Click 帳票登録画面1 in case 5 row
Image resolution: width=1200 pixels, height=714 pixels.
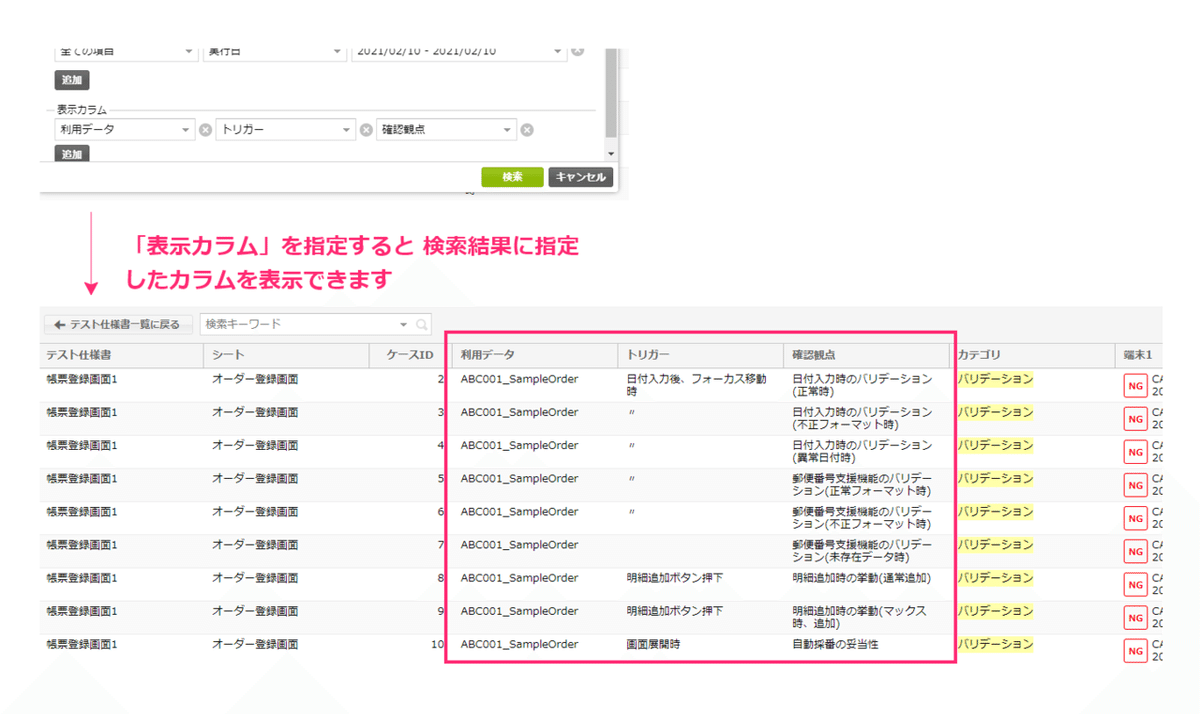tap(82, 479)
